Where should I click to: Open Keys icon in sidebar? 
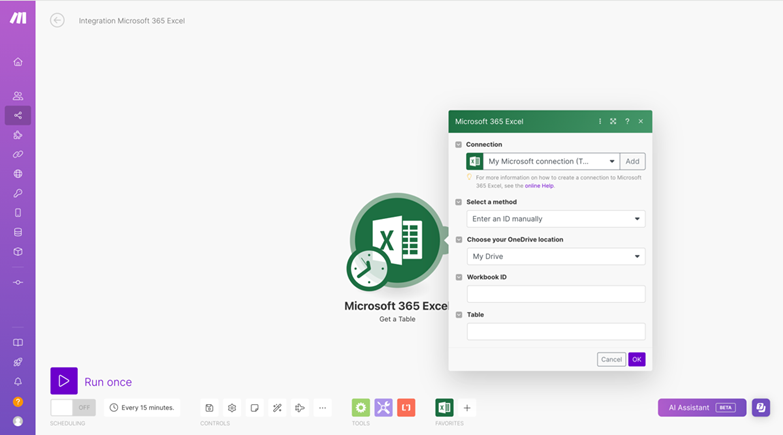click(x=18, y=193)
